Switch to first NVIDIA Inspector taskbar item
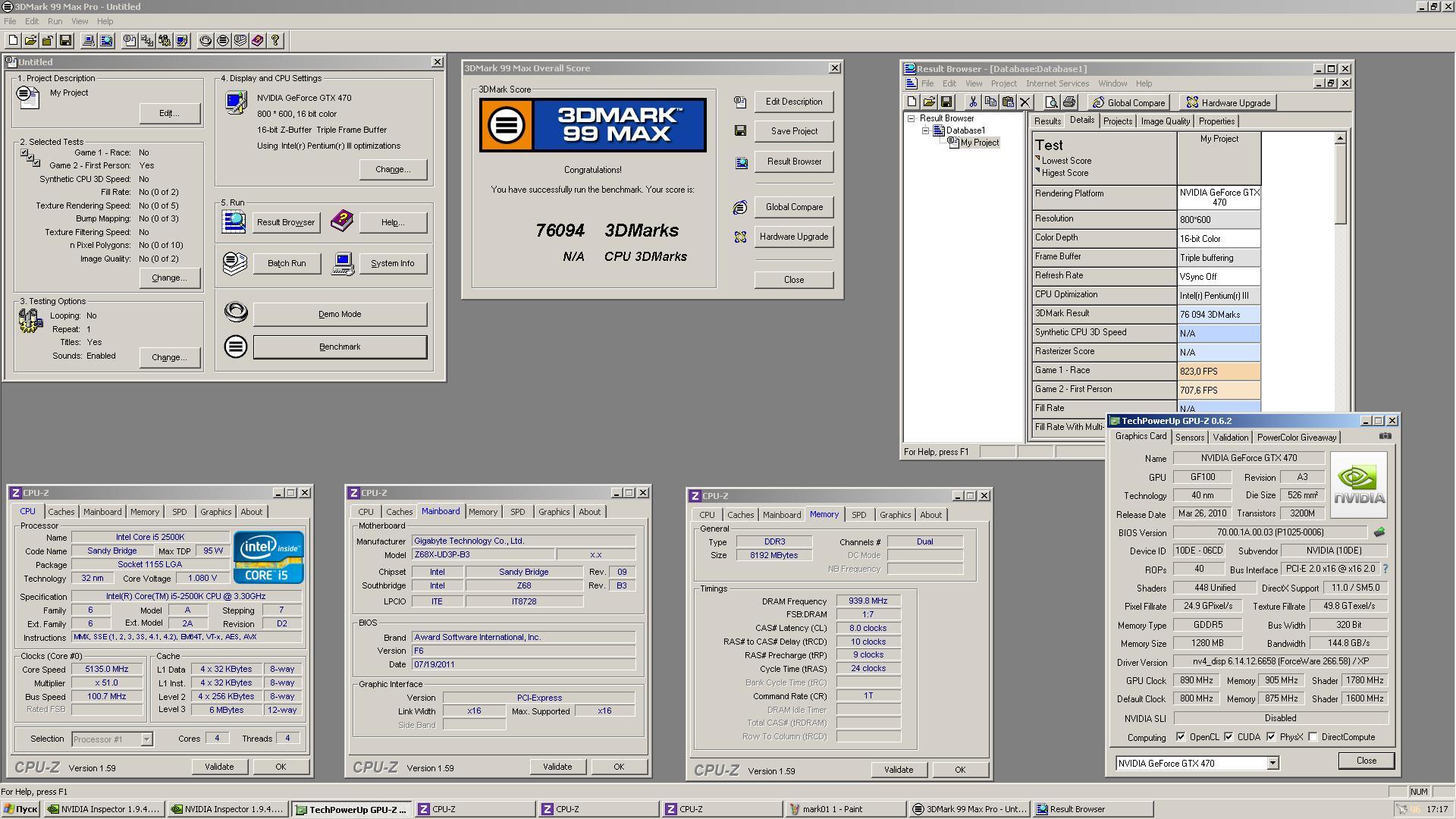 (x=105, y=809)
